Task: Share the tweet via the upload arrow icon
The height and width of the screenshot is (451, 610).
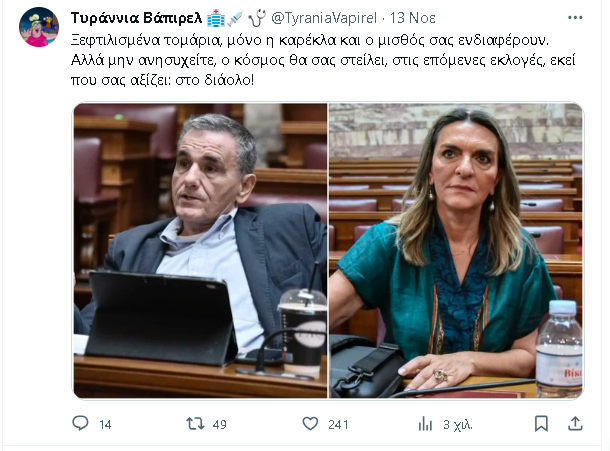Action: pos(575,424)
